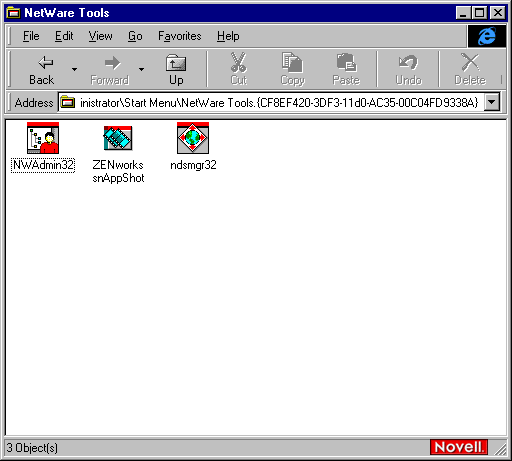Select the ndsmgr32 program icon
The width and height of the screenshot is (512, 461).
pos(193,138)
